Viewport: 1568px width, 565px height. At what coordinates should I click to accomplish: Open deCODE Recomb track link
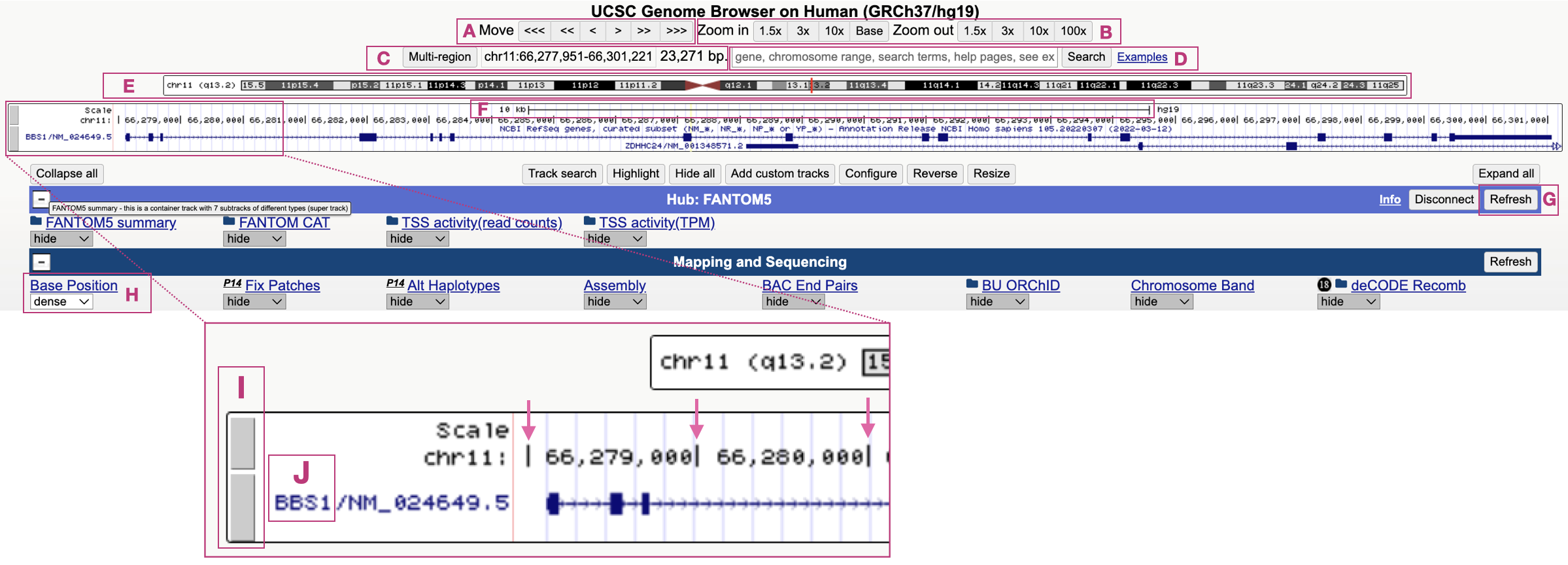pyautogui.click(x=1408, y=286)
